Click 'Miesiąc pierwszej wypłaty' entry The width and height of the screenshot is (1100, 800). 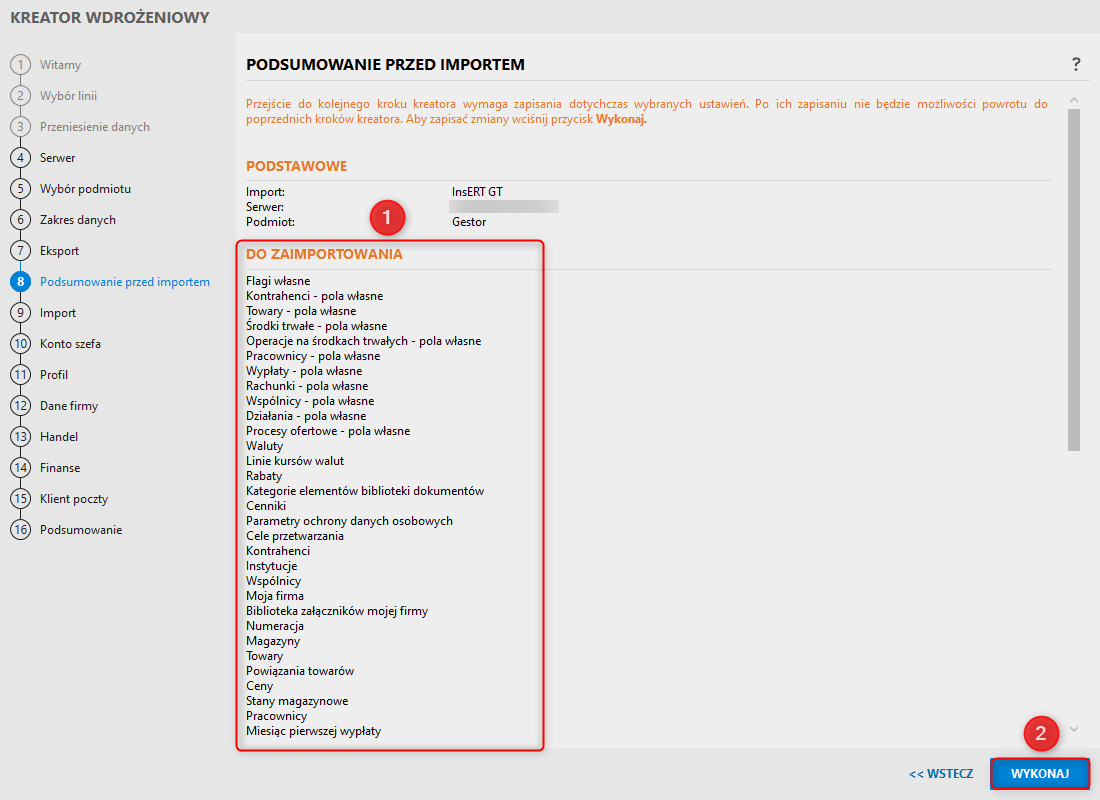[314, 731]
